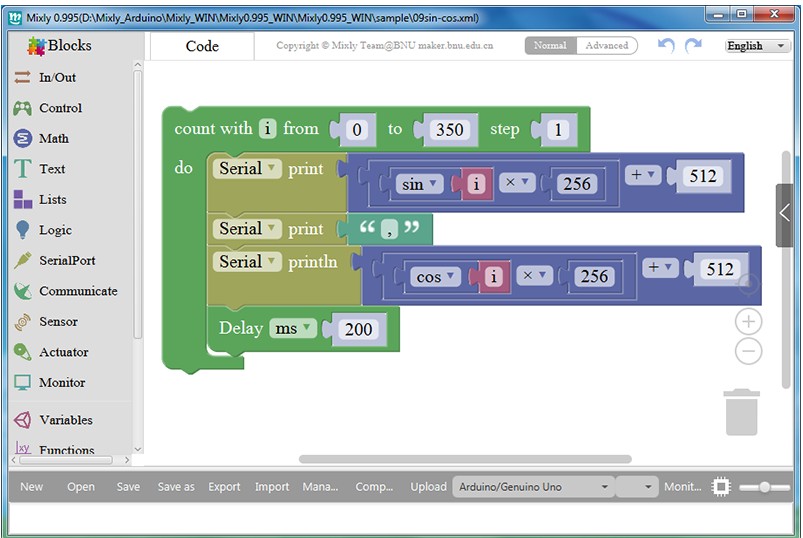Click the 350 value field in count block

click(450, 130)
